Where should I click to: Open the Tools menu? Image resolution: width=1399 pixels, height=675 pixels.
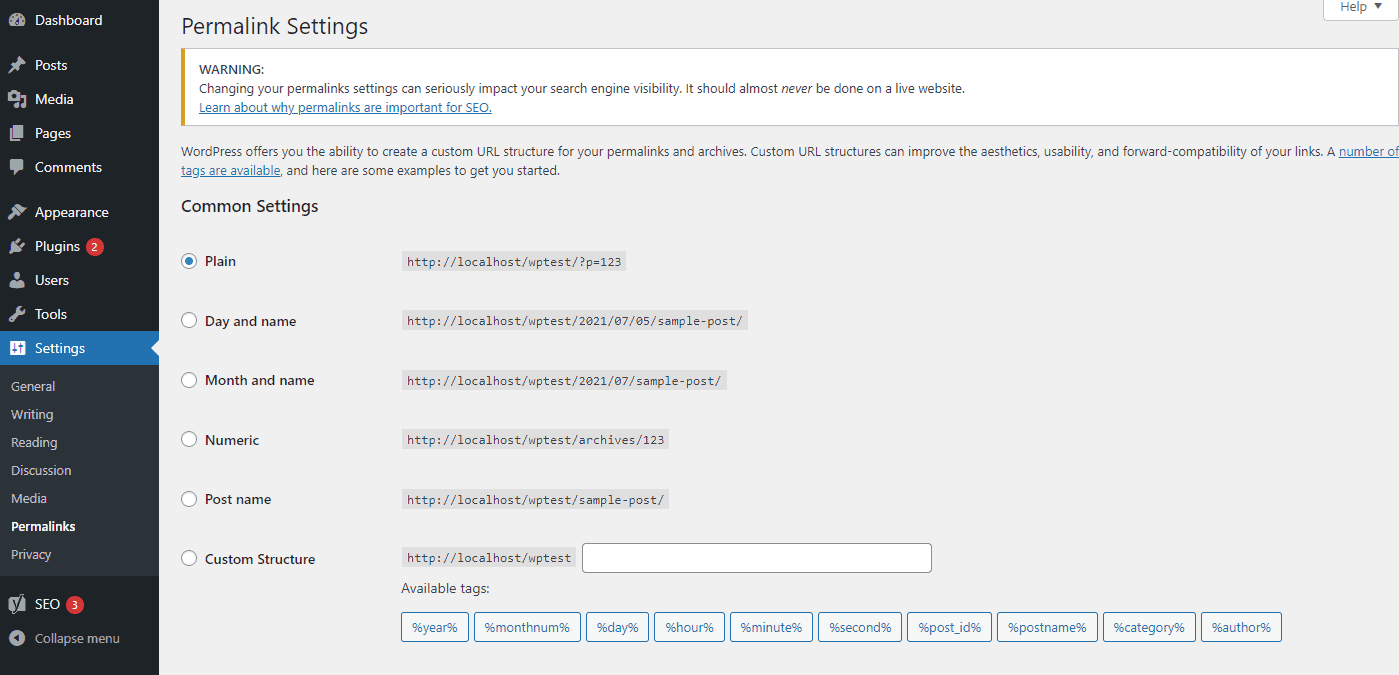79,314
